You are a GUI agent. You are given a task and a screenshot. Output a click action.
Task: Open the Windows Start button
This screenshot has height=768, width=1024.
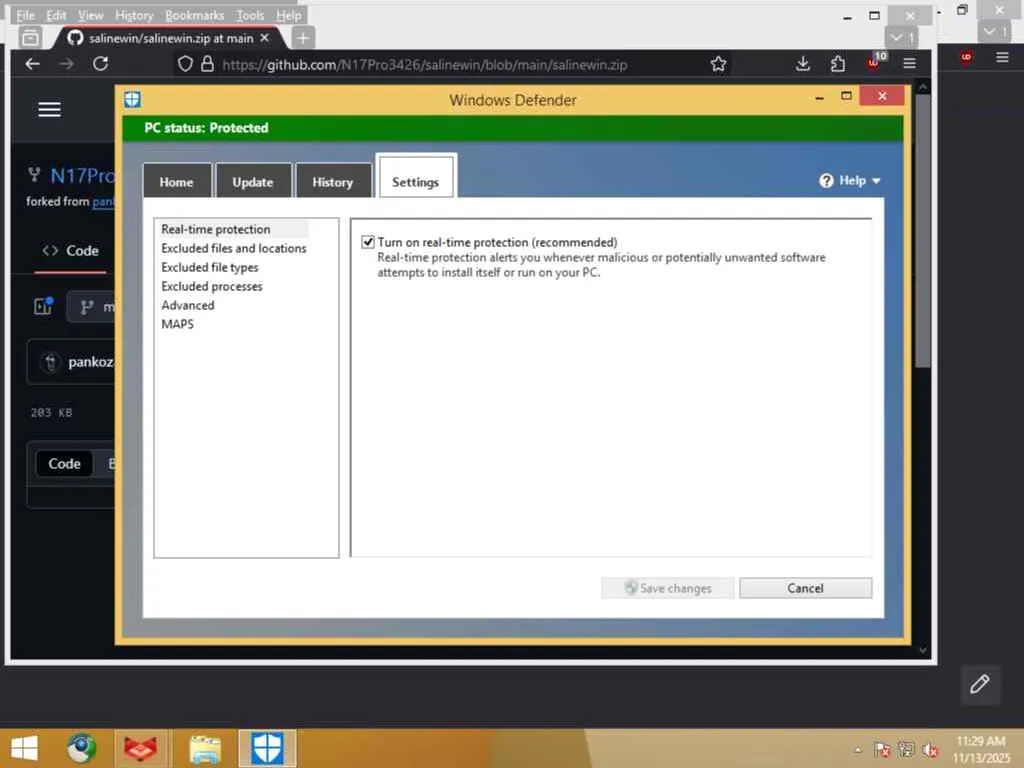click(x=24, y=748)
